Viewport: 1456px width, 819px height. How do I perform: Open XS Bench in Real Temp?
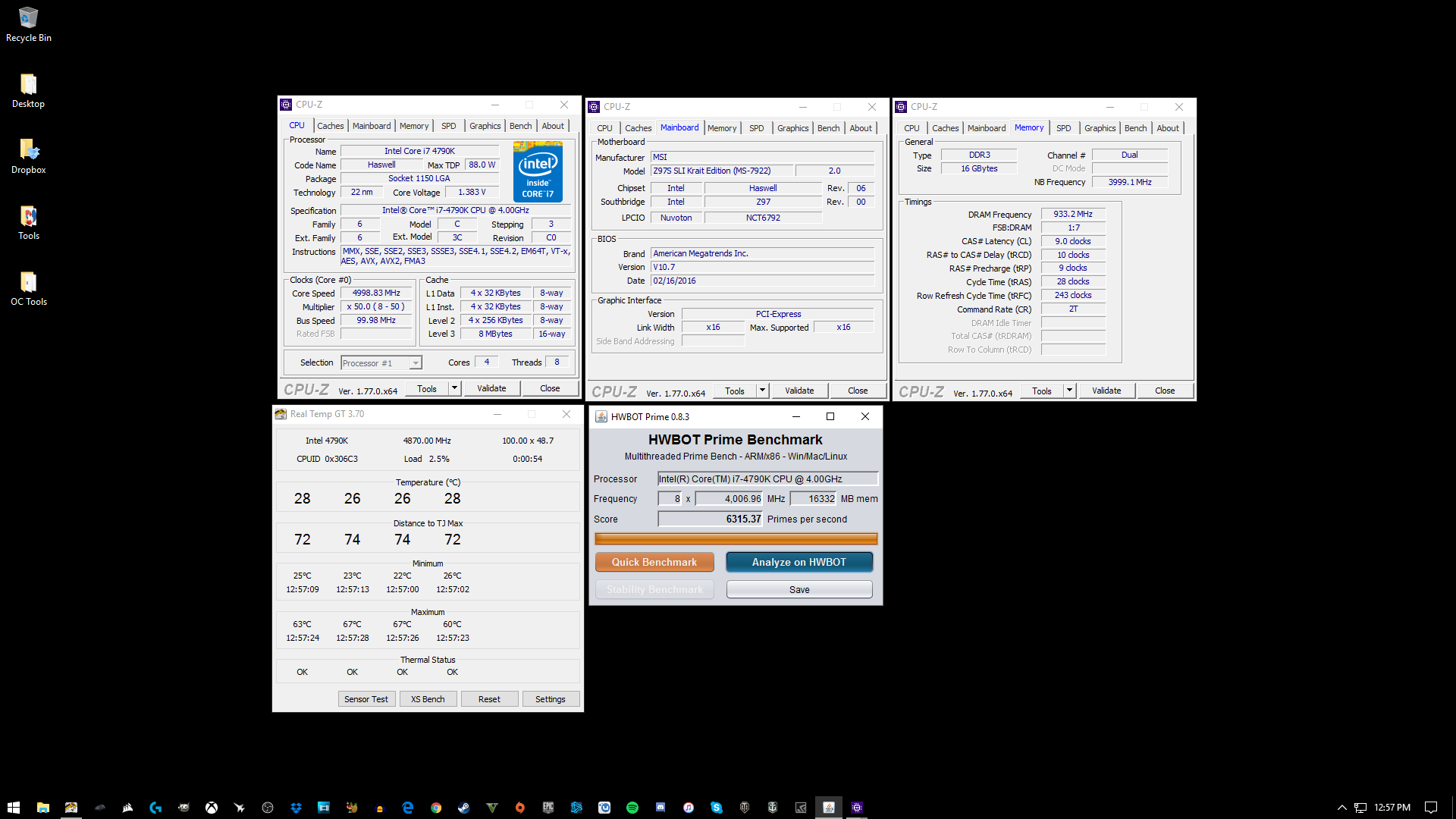428,699
